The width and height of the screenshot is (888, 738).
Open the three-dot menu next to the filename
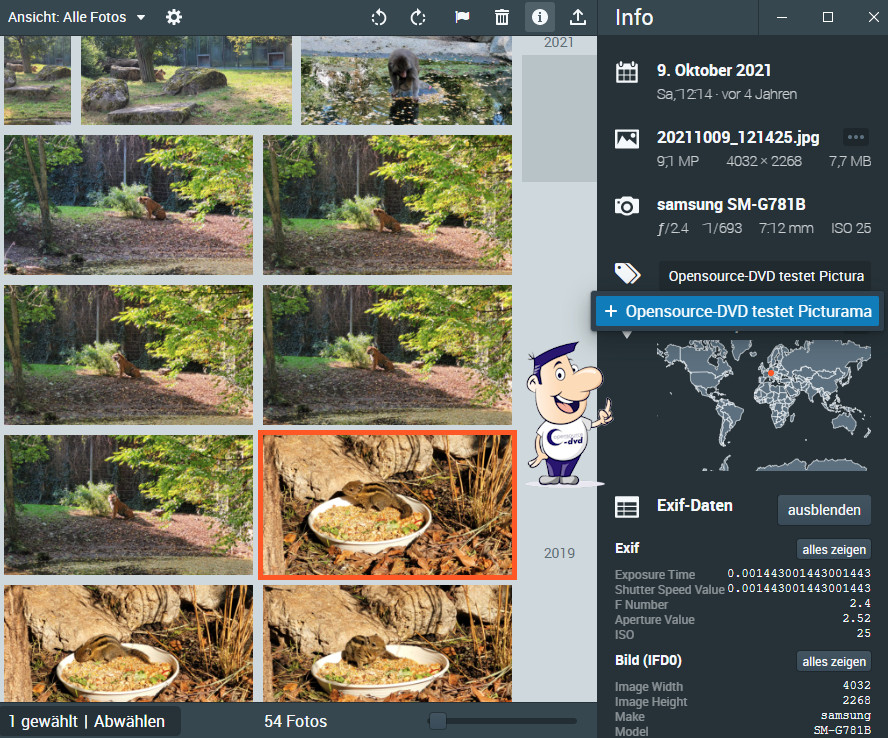click(855, 138)
